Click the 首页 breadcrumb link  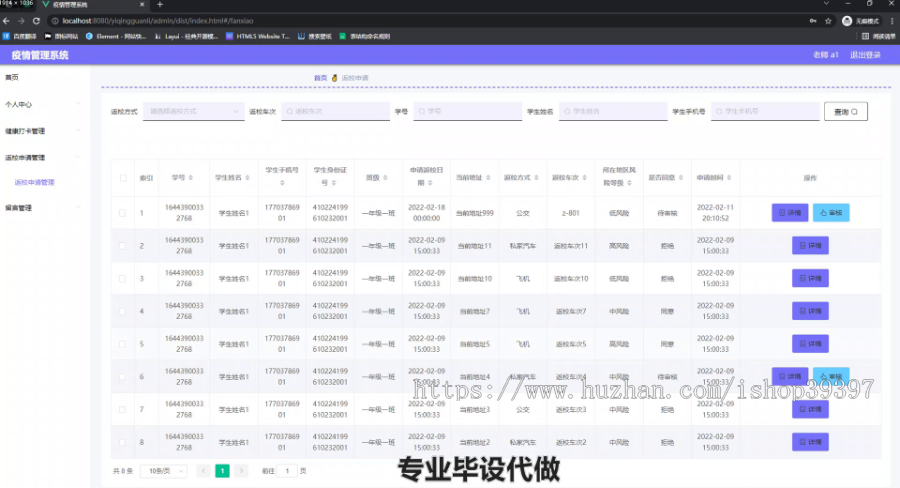pyautogui.click(x=320, y=78)
